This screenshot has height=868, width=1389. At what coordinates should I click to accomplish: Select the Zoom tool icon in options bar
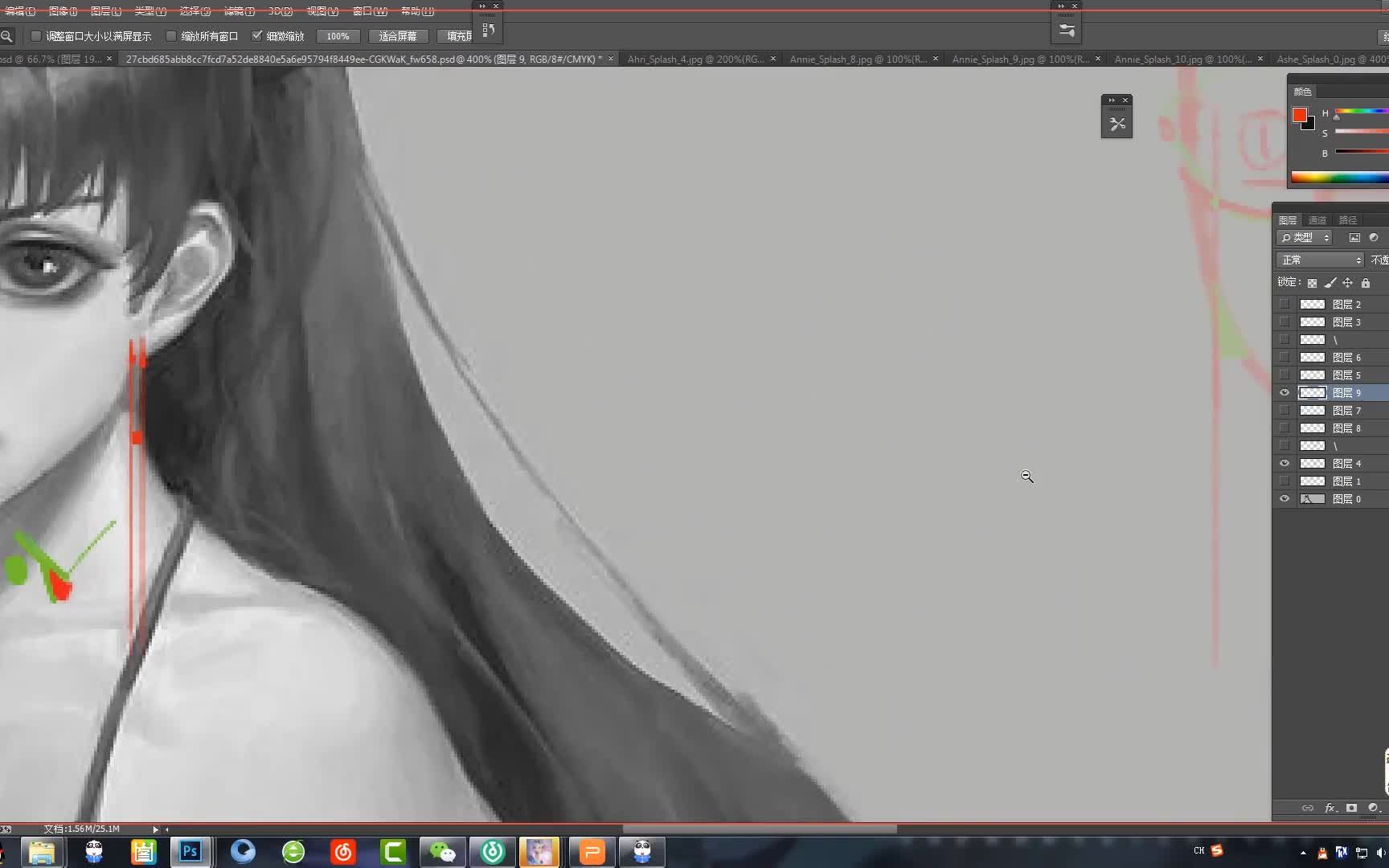coord(6,36)
